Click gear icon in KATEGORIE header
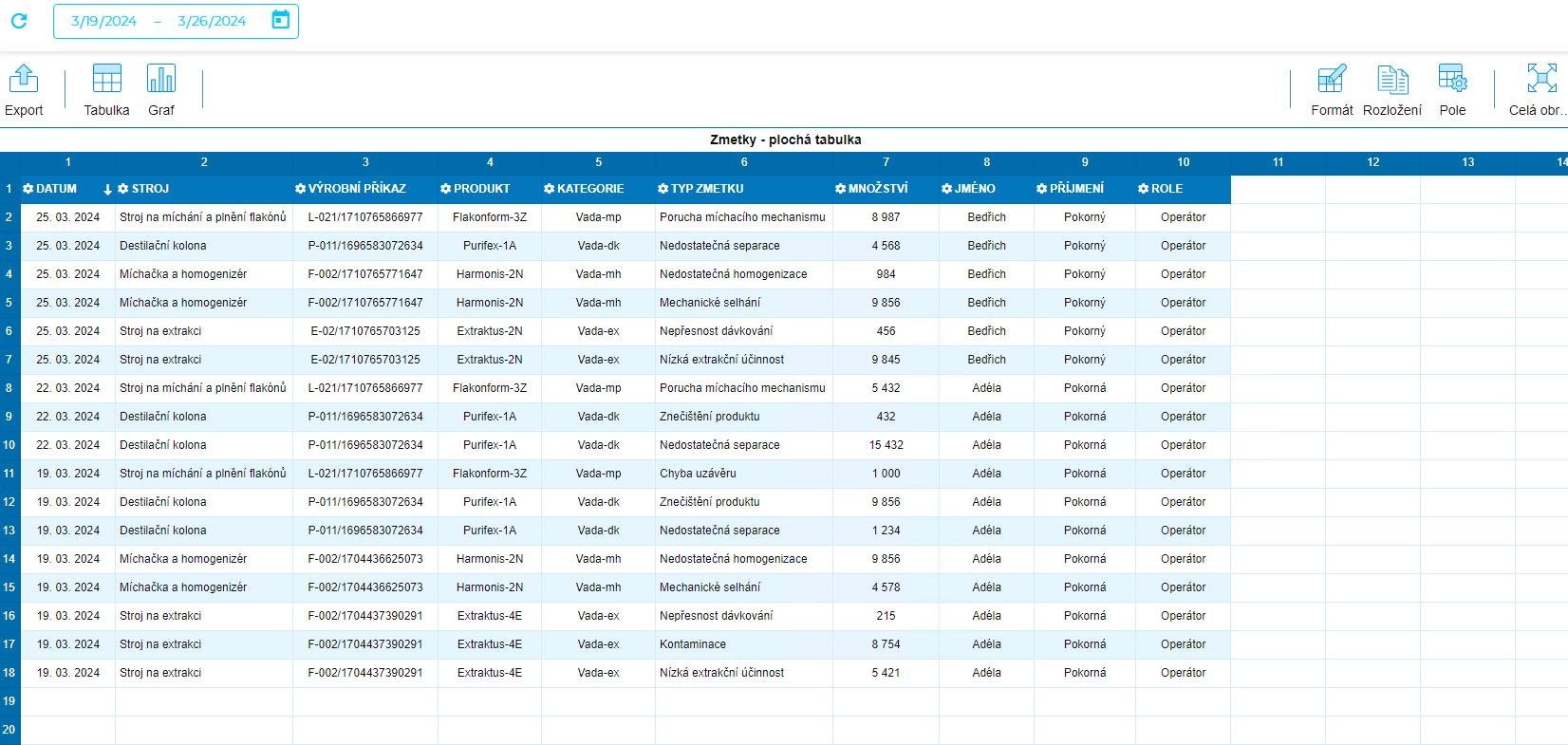The image size is (1568, 745). [550, 189]
